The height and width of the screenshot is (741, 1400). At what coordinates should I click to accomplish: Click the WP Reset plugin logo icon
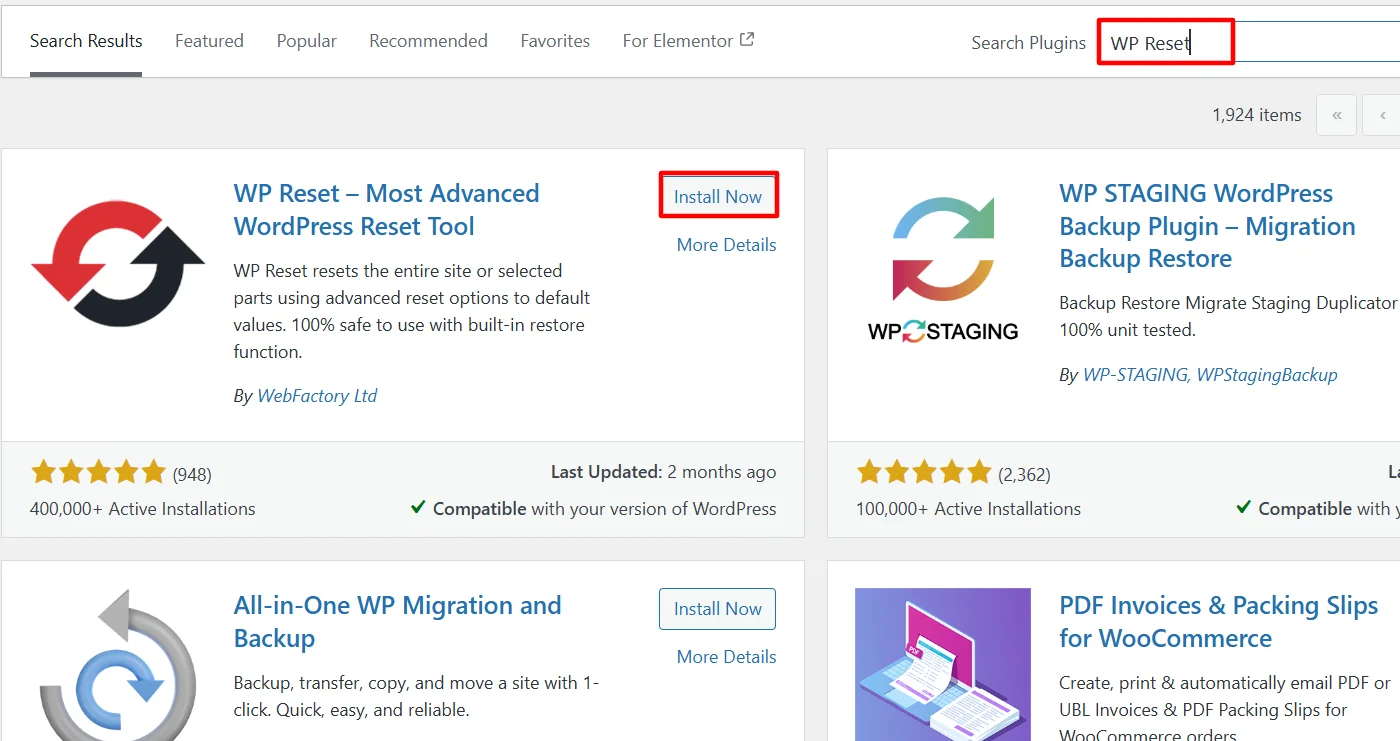[x=118, y=264]
